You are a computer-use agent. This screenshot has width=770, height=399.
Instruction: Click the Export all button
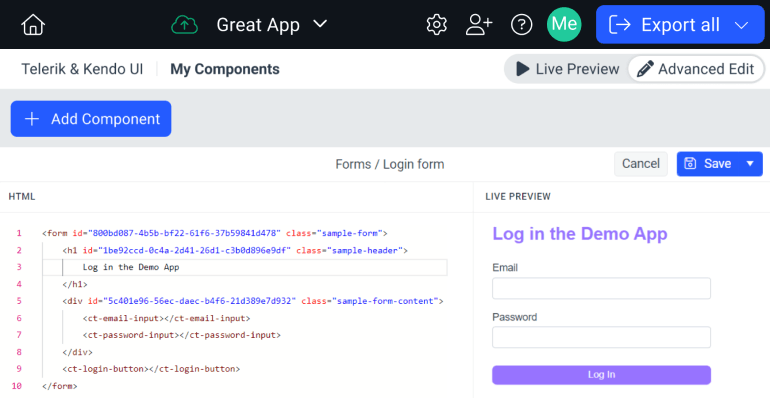680,25
